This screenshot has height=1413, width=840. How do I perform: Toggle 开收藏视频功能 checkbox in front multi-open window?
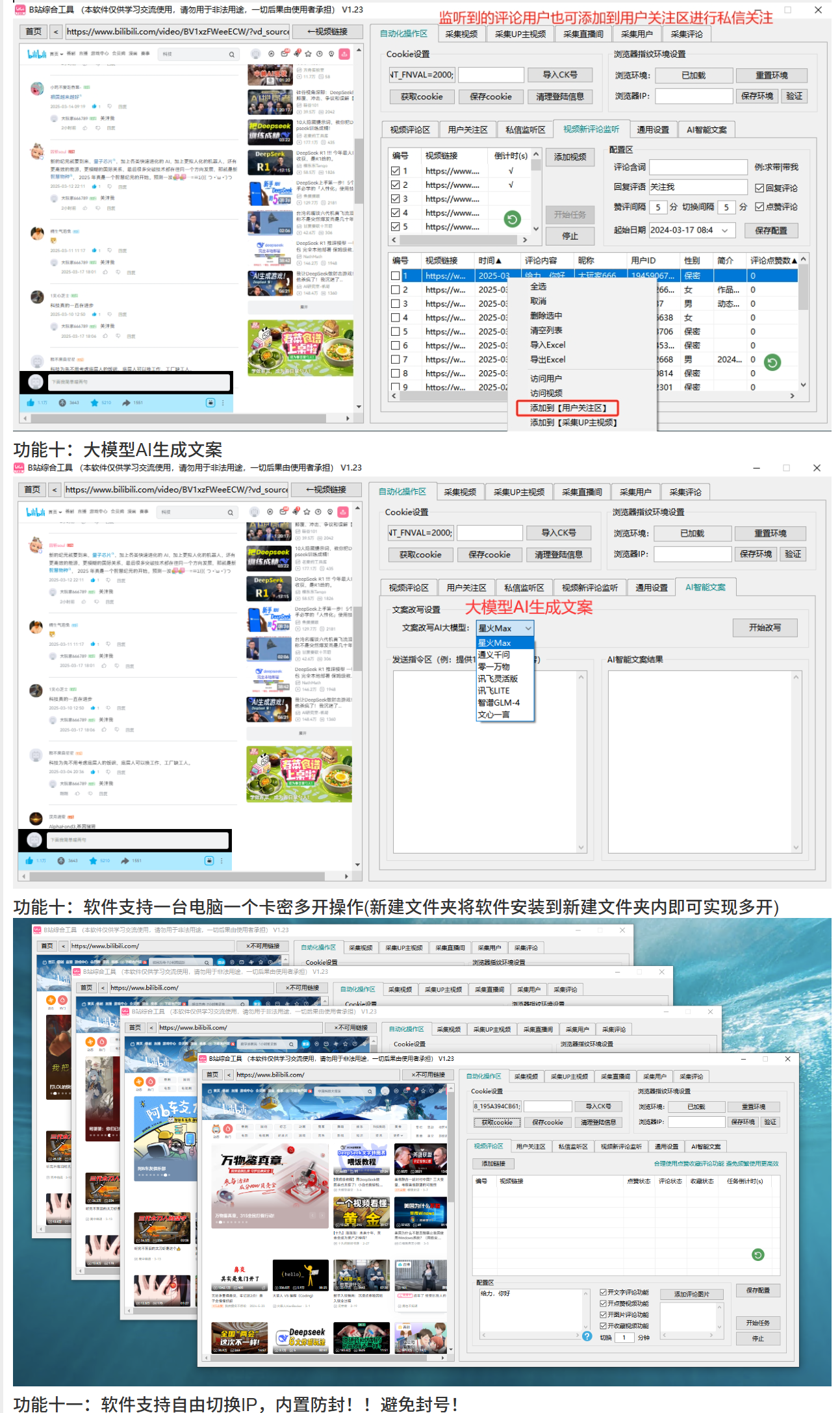(604, 1326)
